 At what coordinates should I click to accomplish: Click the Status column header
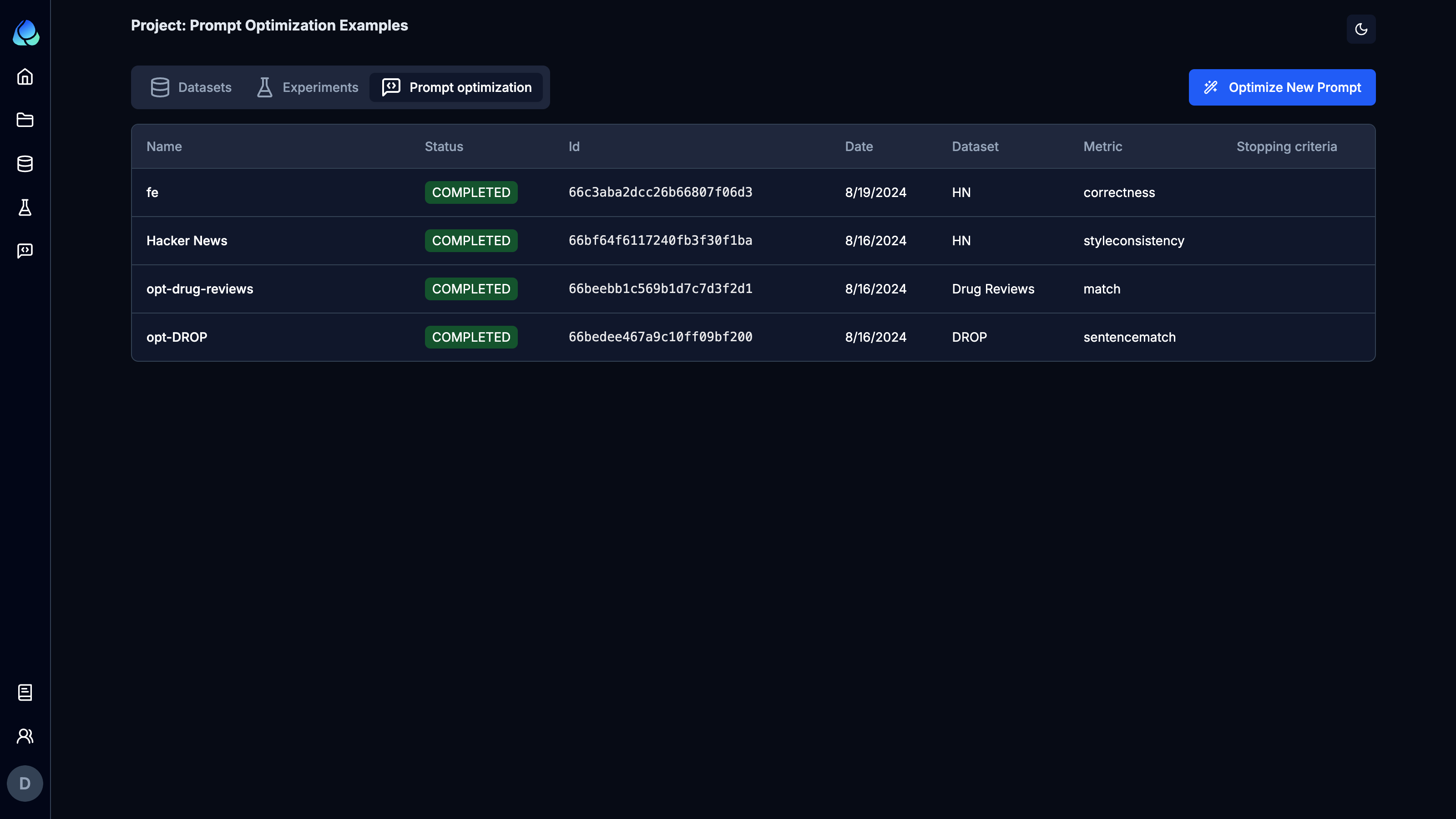444,147
